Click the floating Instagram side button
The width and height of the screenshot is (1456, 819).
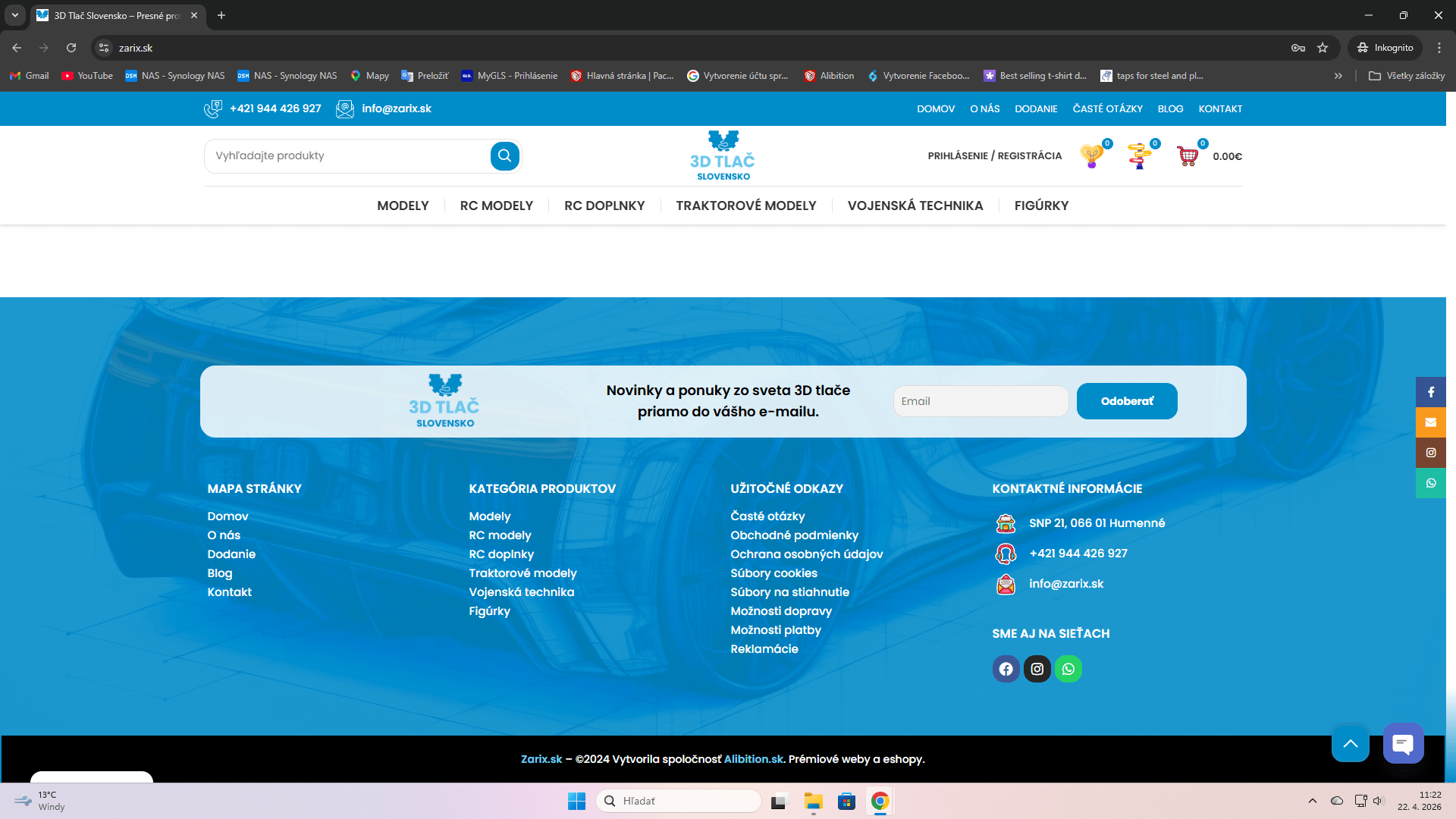[x=1430, y=453]
